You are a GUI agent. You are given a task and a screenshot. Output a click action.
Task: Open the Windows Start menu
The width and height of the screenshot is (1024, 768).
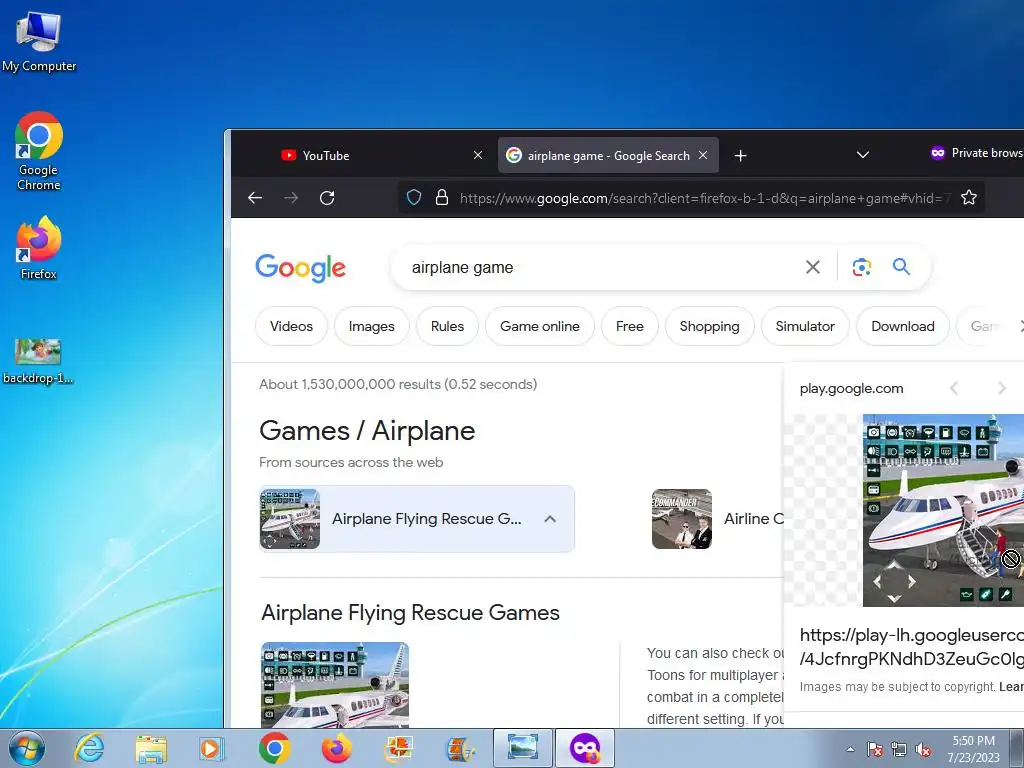[x=27, y=748]
